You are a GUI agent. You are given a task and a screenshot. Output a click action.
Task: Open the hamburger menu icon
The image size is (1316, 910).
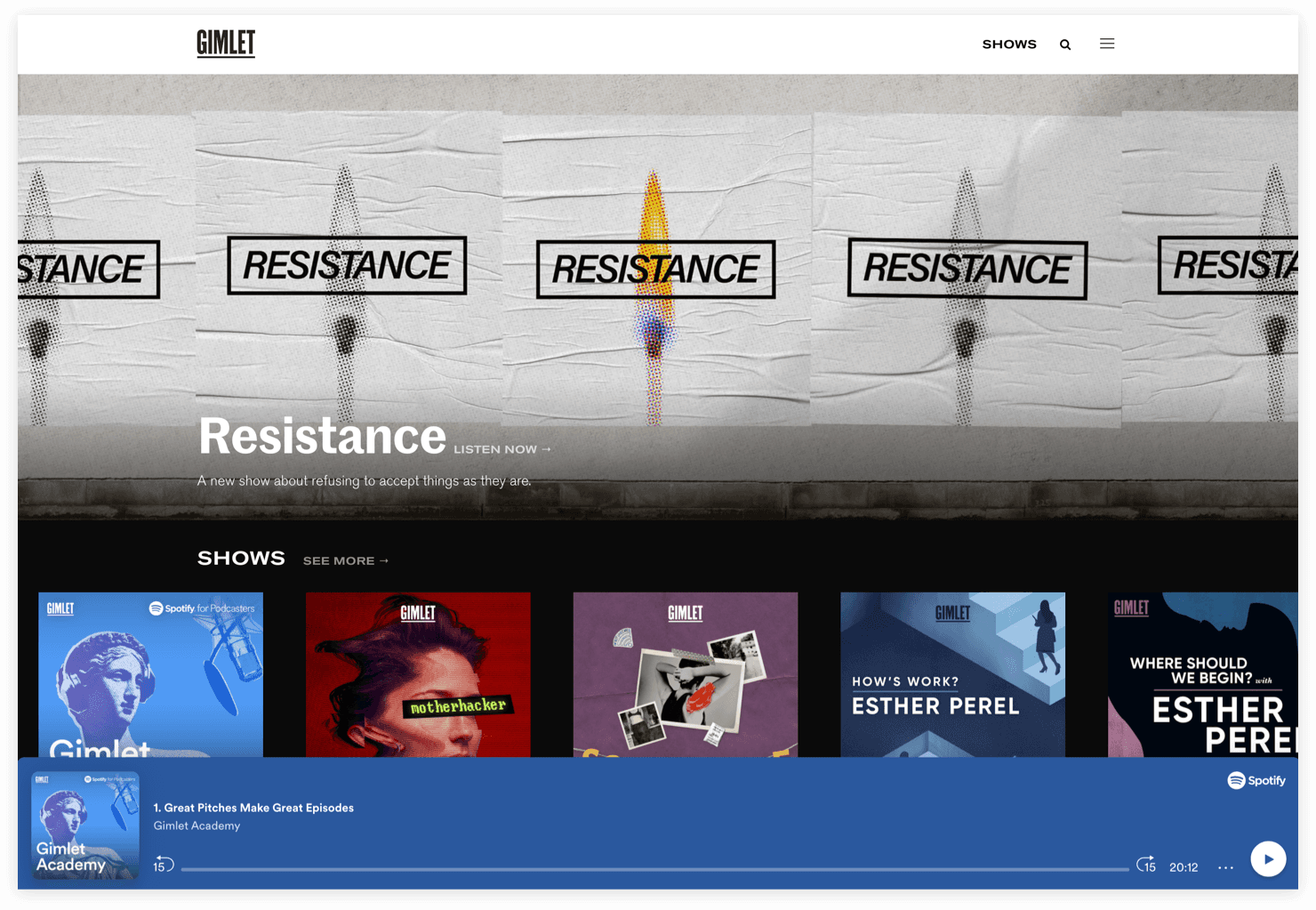(x=1107, y=44)
